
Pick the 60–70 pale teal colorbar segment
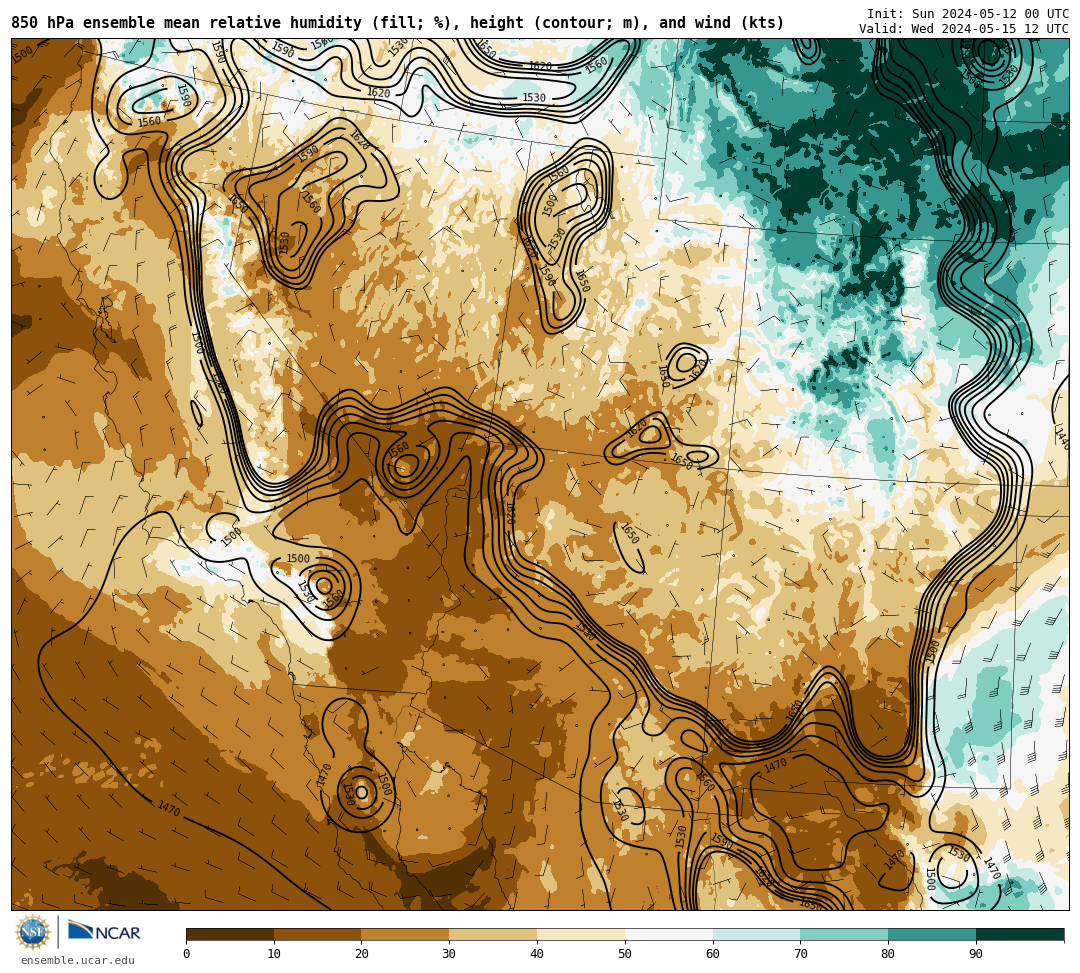point(757,934)
